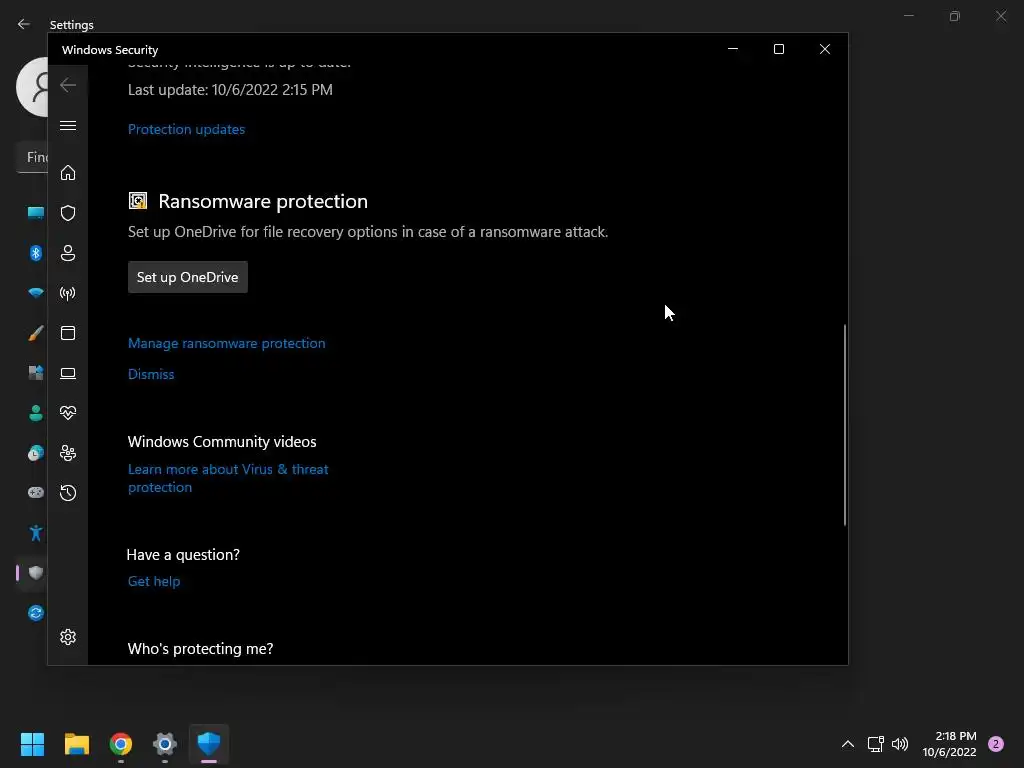
Task: Select Bluetooth & devices icon in Settings
Action: tap(36, 253)
